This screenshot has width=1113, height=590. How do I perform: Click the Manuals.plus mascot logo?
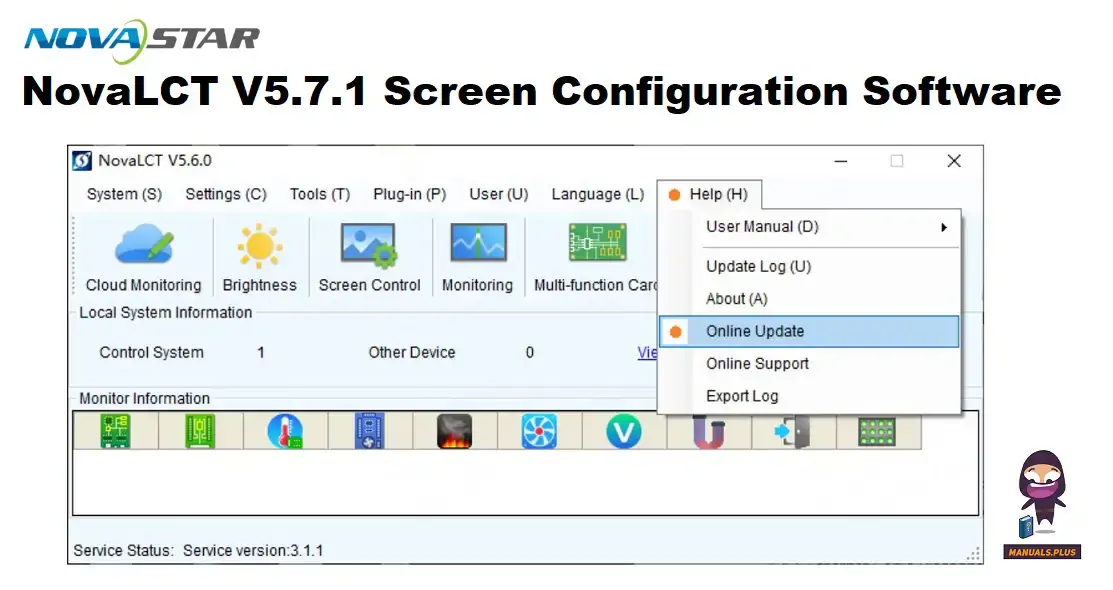tap(1042, 506)
